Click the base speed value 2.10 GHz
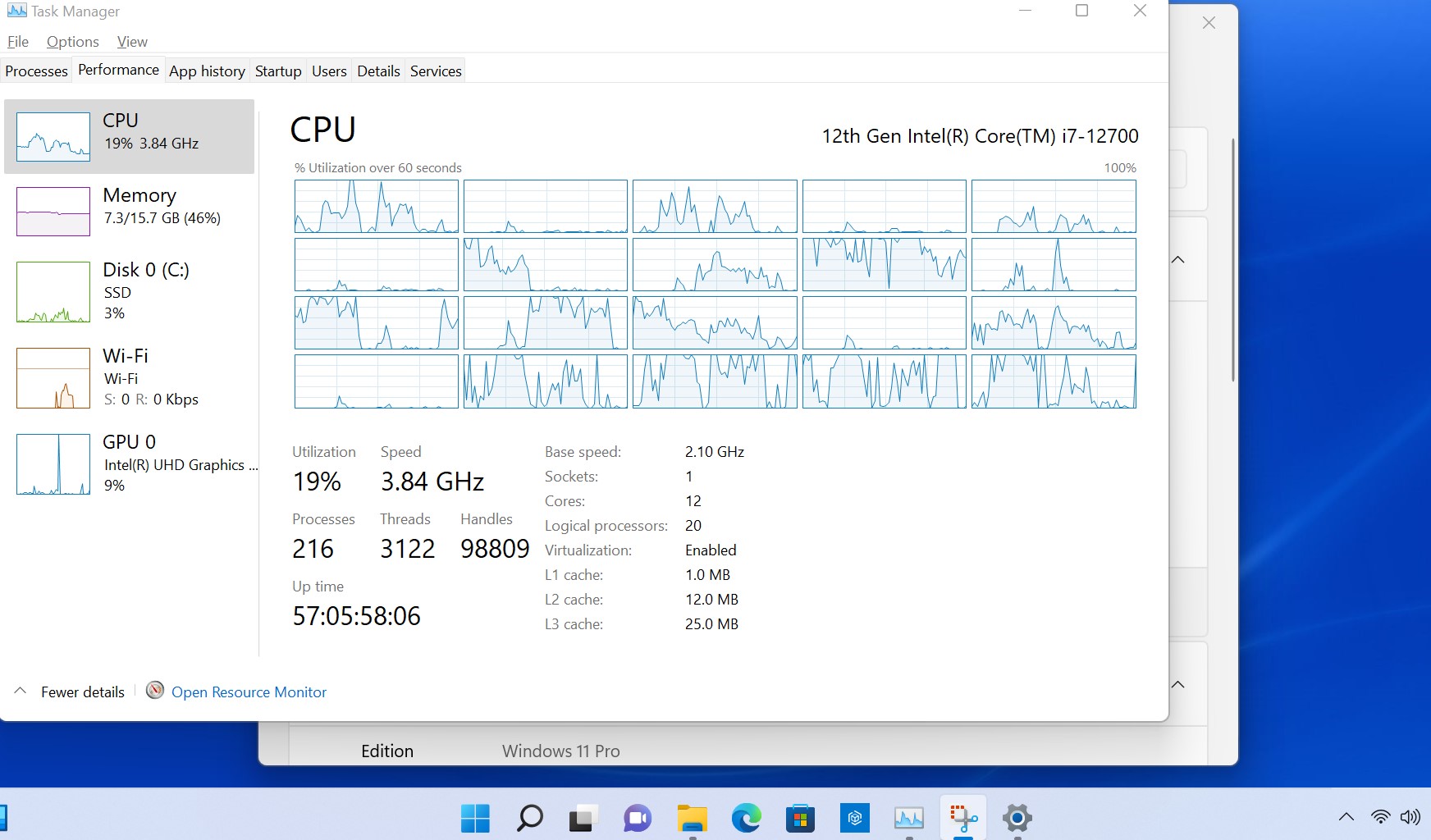 click(x=715, y=452)
